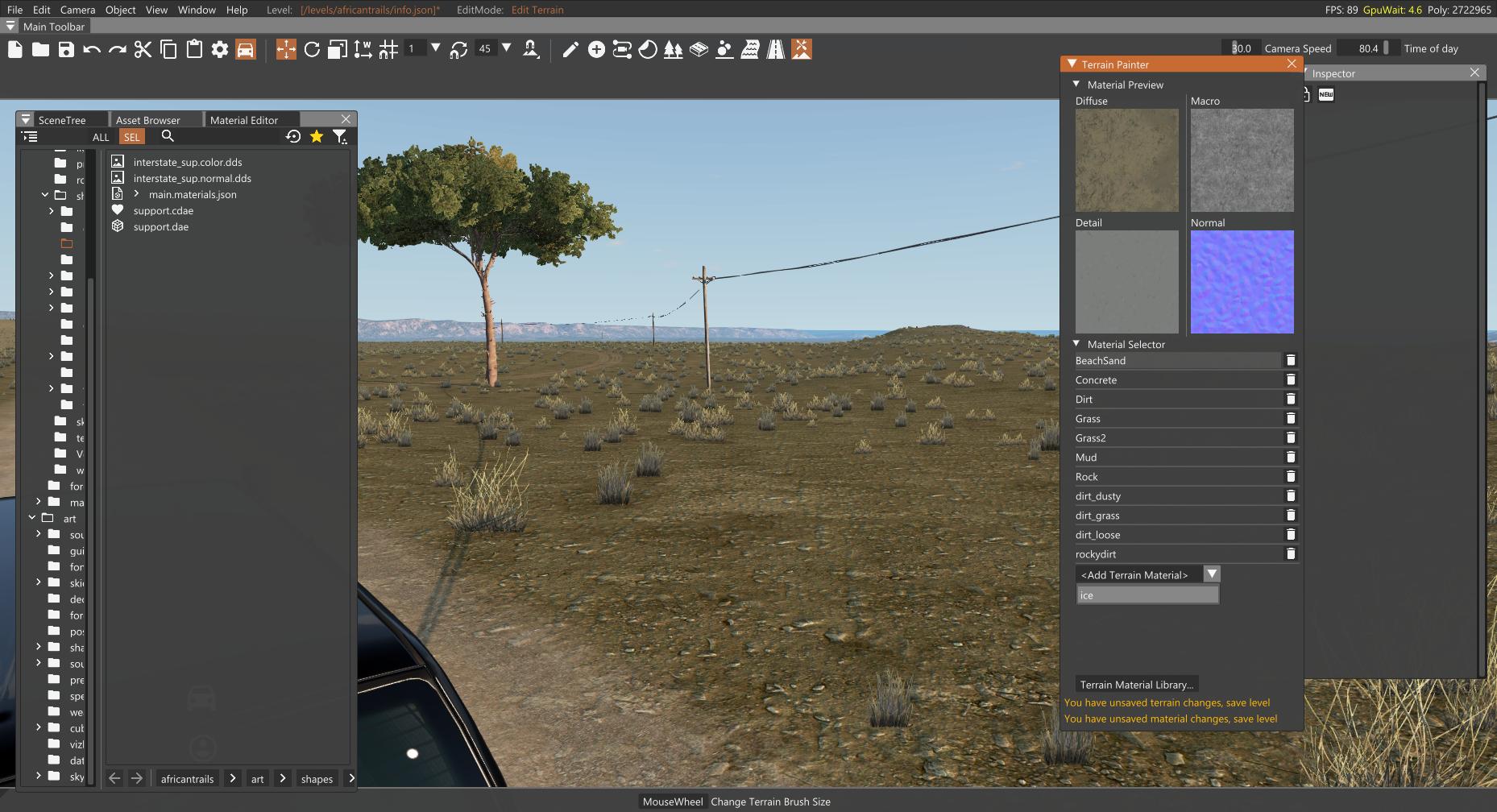Save the level with the floppy icon
Image resolution: width=1497 pixels, height=812 pixels.
click(x=66, y=49)
